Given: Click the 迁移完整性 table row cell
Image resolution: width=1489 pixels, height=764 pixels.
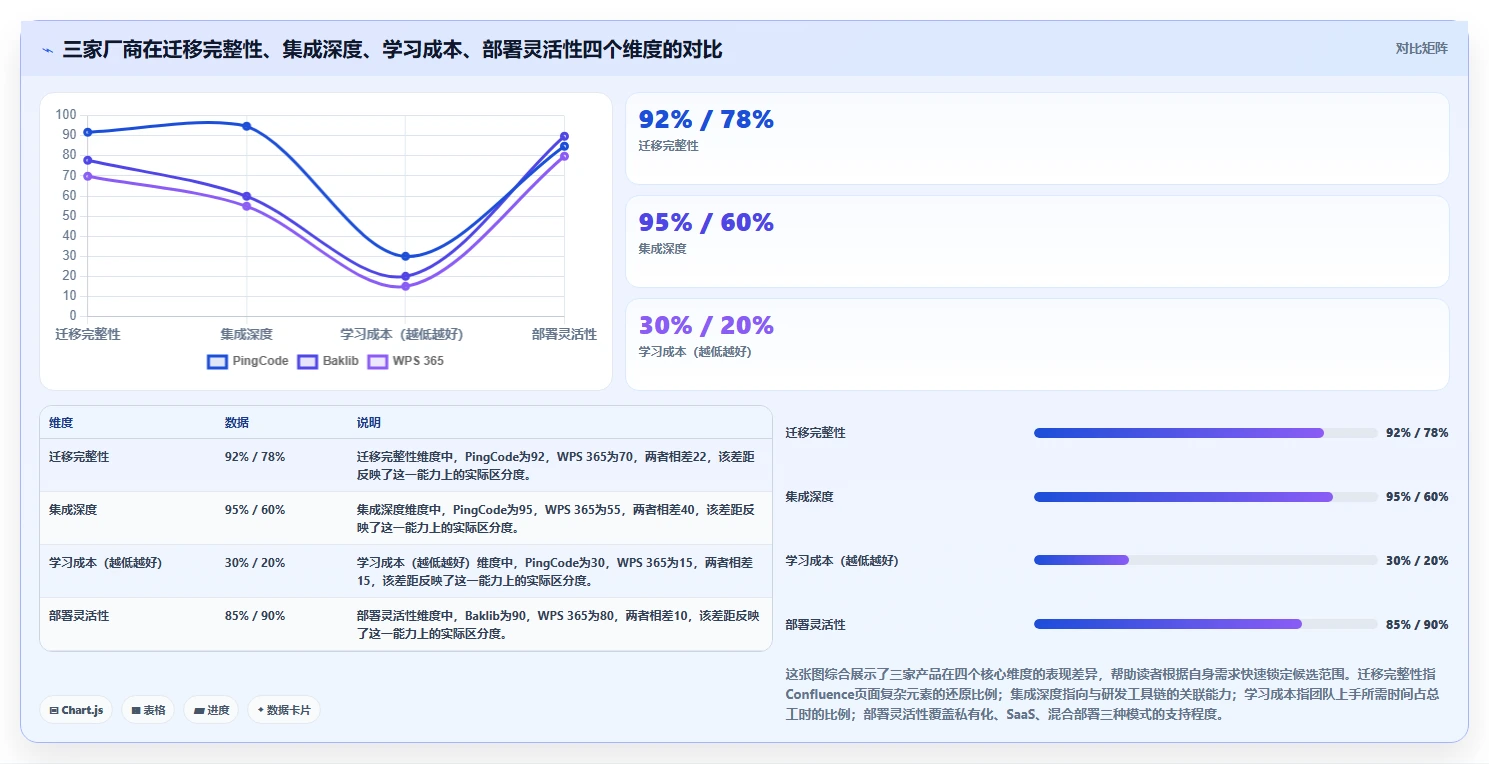Looking at the screenshot, I should pyautogui.click(x=79, y=456).
